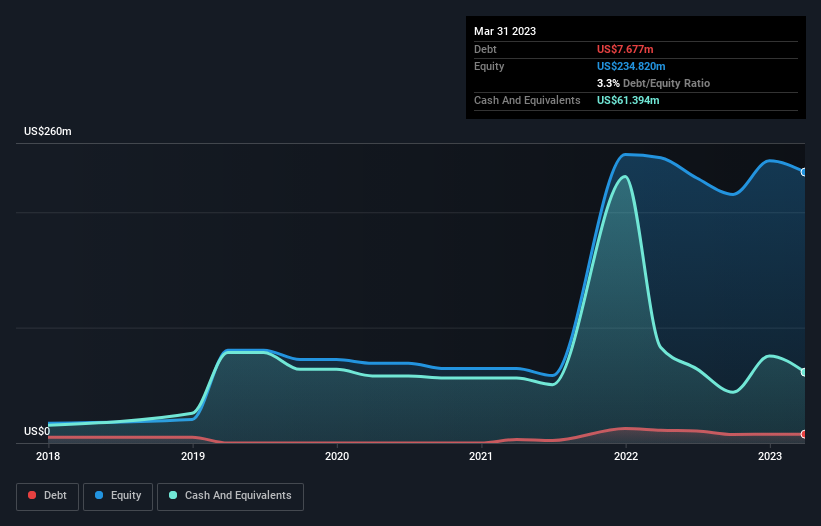Click the Mar 31 2023 tooltip date
The height and width of the screenshot is (526, 821).
click(x=505, y=31)
